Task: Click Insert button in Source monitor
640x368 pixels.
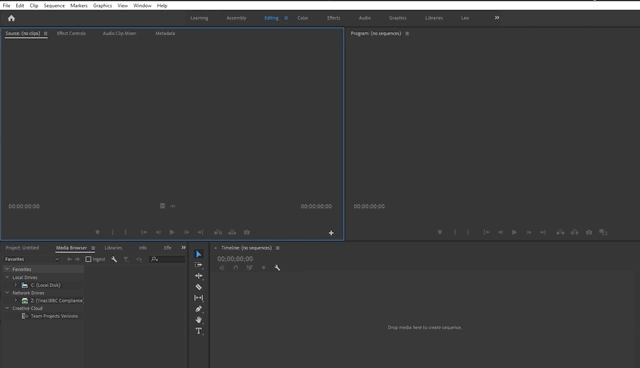Action: point(218,232)
